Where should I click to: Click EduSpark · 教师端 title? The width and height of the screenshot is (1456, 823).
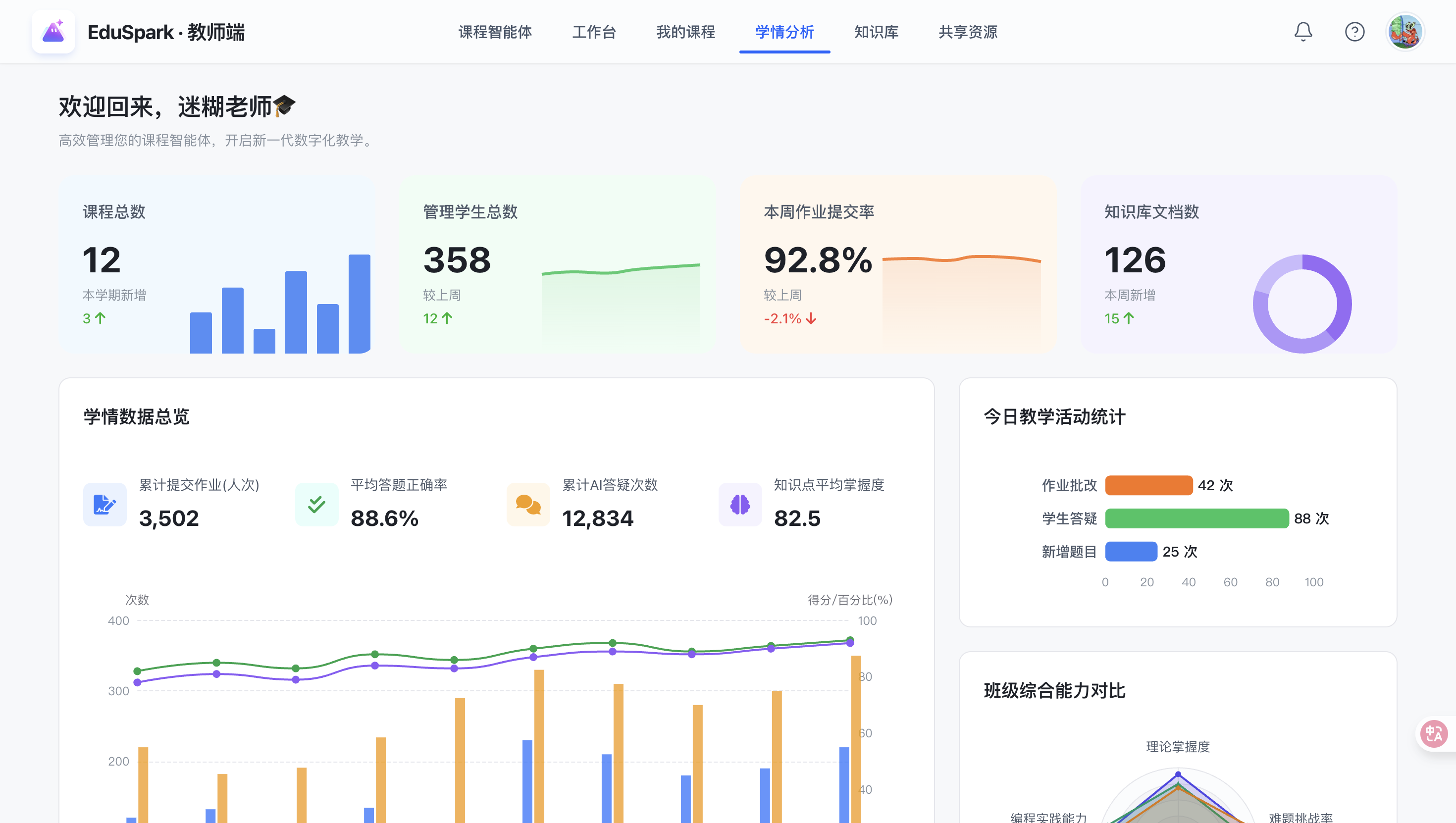(166, 32)
